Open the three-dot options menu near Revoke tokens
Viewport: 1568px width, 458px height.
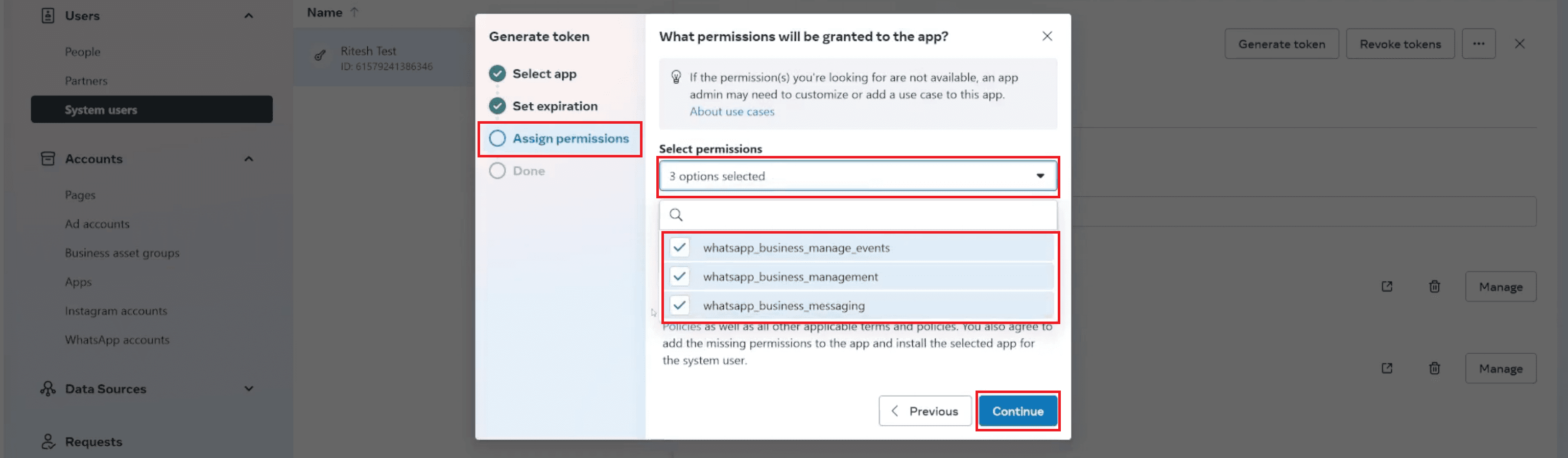[x=1479, y=43]
